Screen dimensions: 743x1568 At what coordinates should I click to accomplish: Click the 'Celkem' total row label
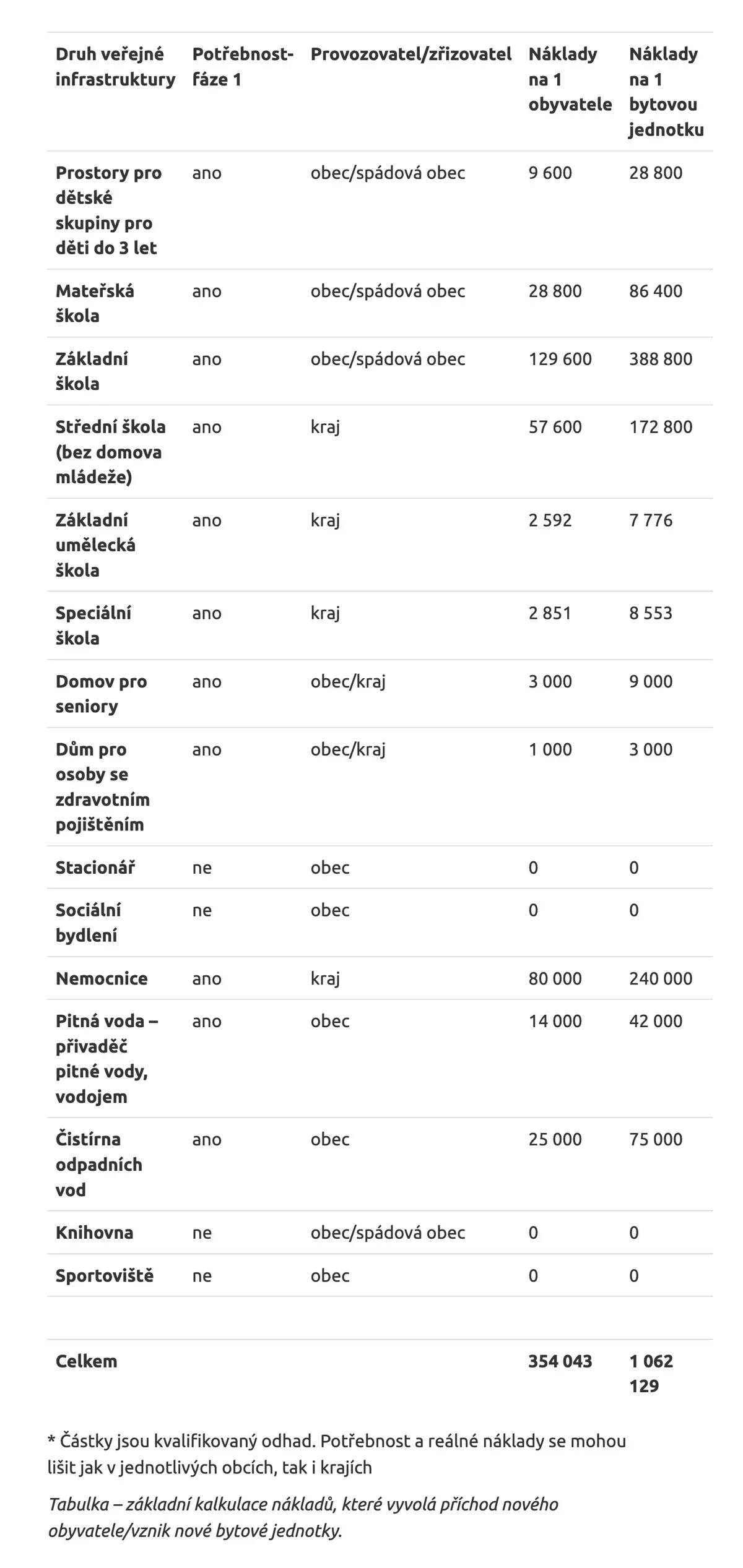(86, 1361)
